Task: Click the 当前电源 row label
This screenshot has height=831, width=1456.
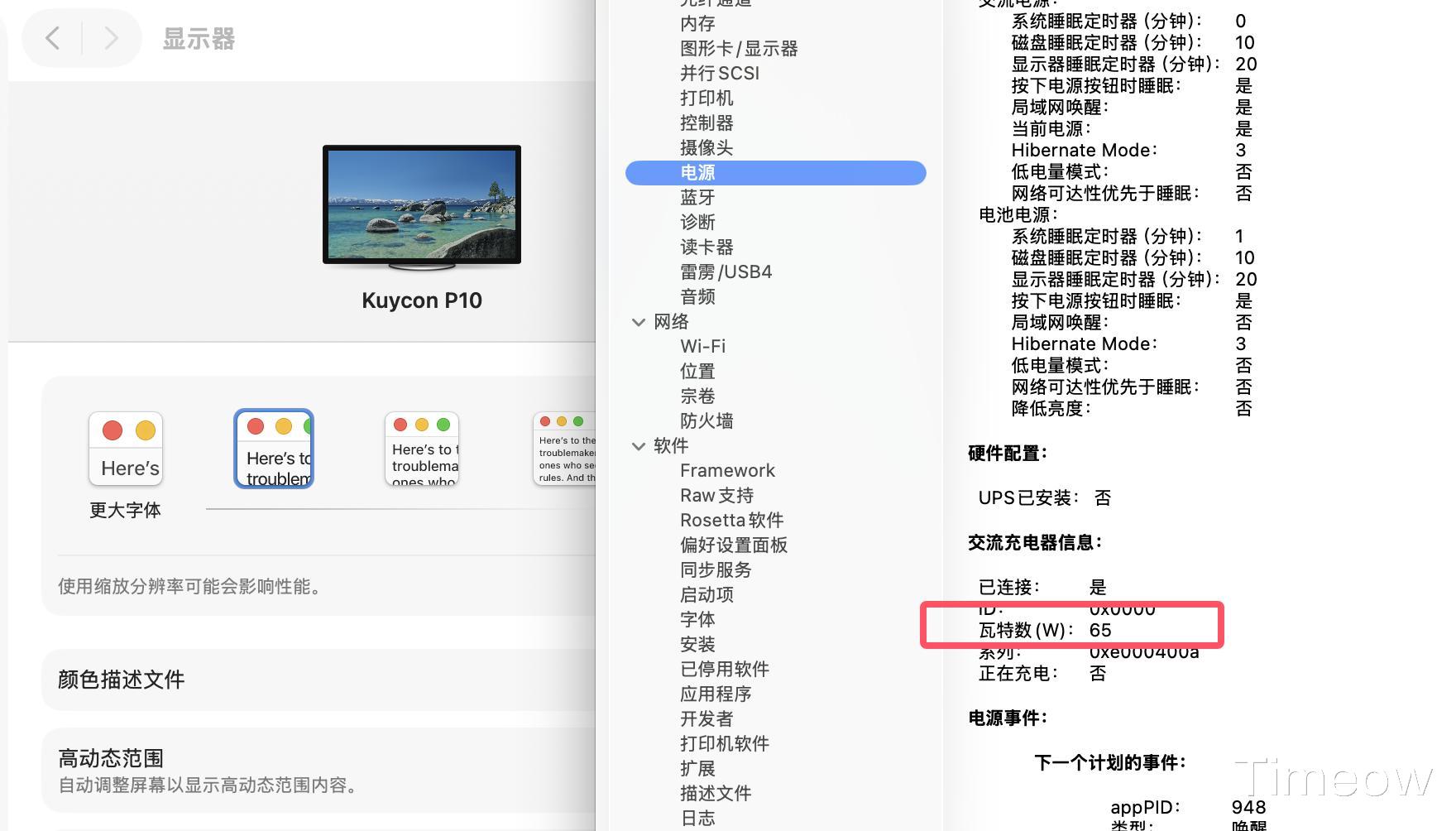Action: click(1051, 129)
